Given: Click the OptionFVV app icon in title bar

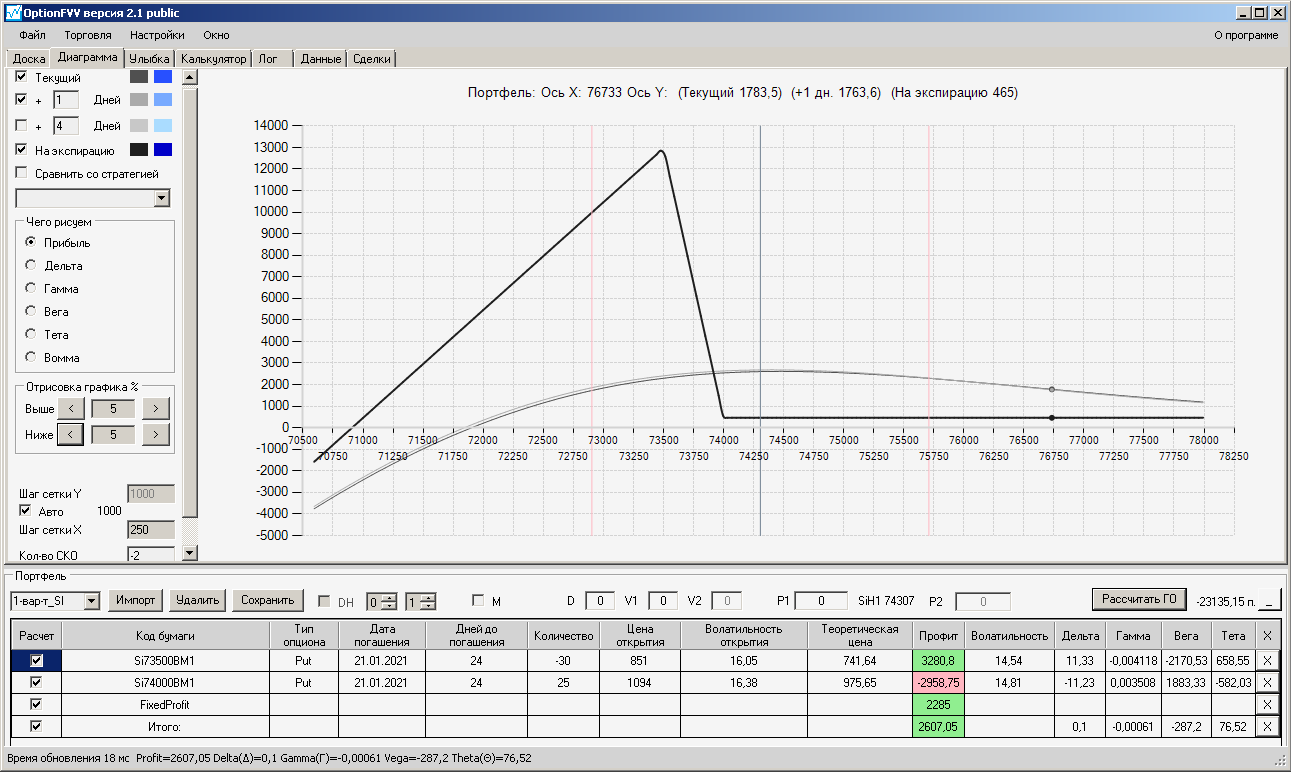Looking at the screenshot, I should [x=13, y=13].
